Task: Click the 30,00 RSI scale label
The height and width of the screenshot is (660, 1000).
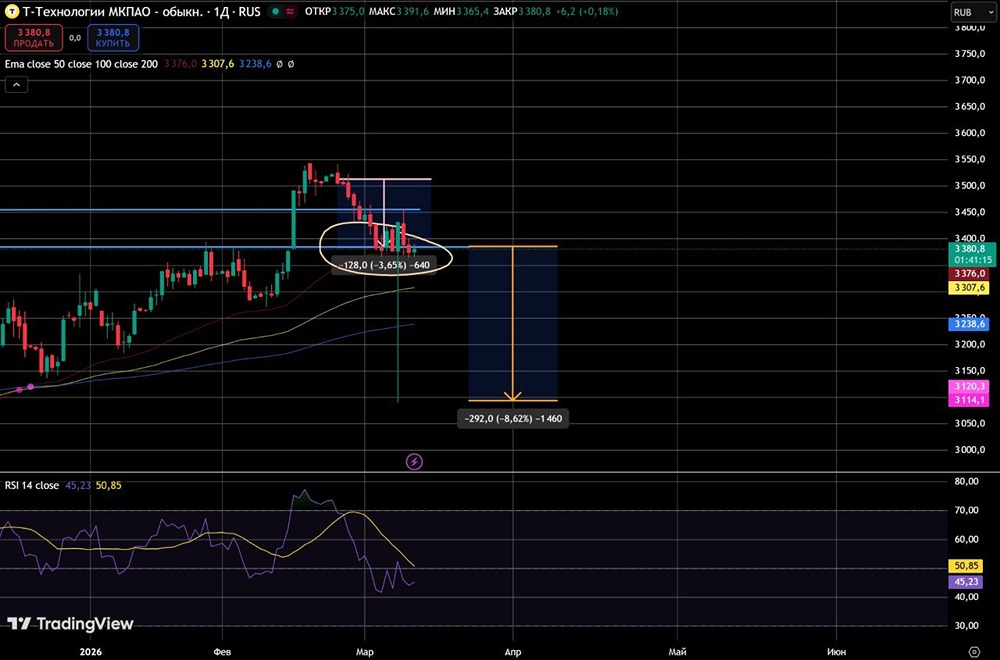Action: tap(967, 626)
